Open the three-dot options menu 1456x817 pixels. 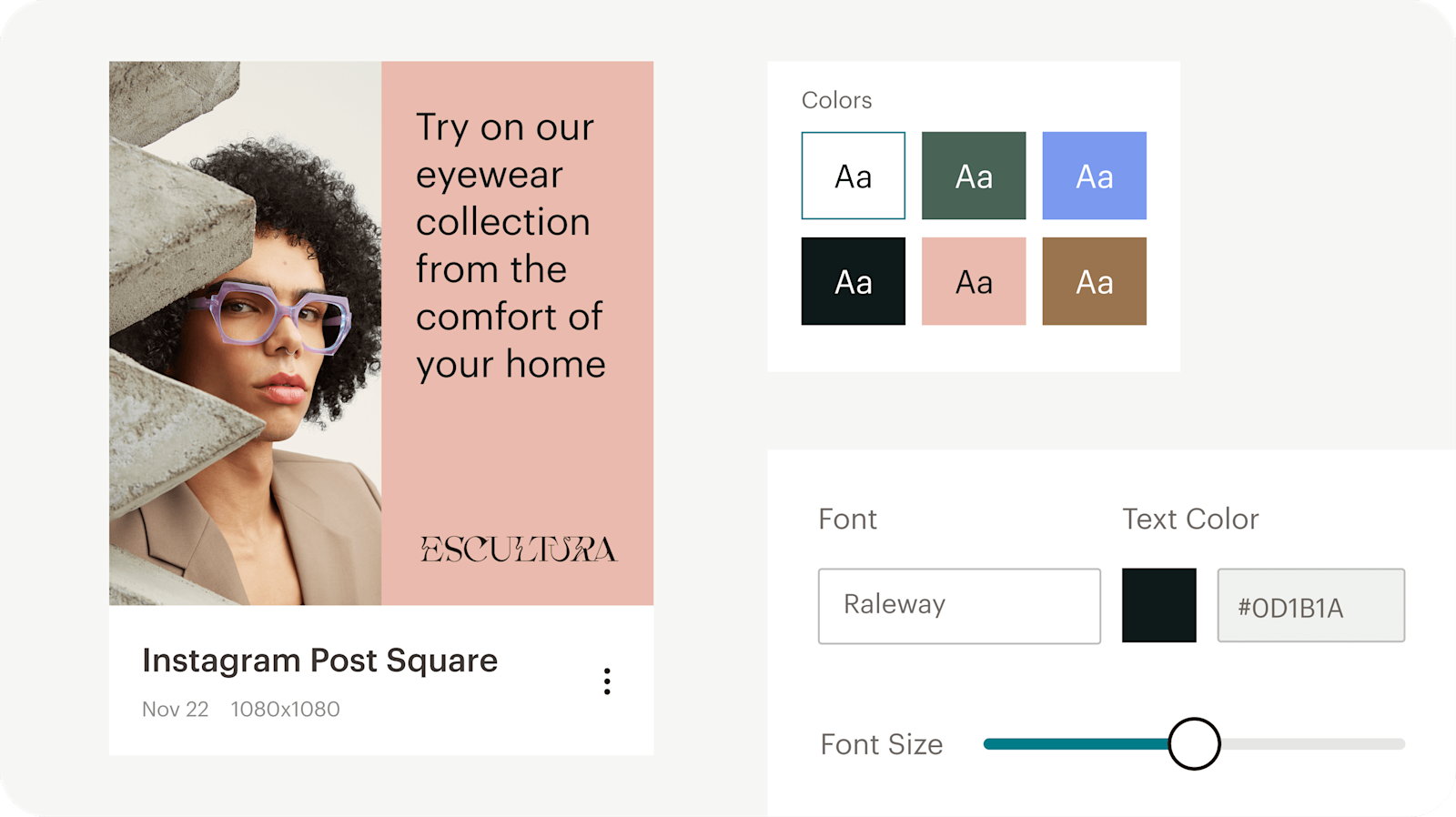(607, 681)
